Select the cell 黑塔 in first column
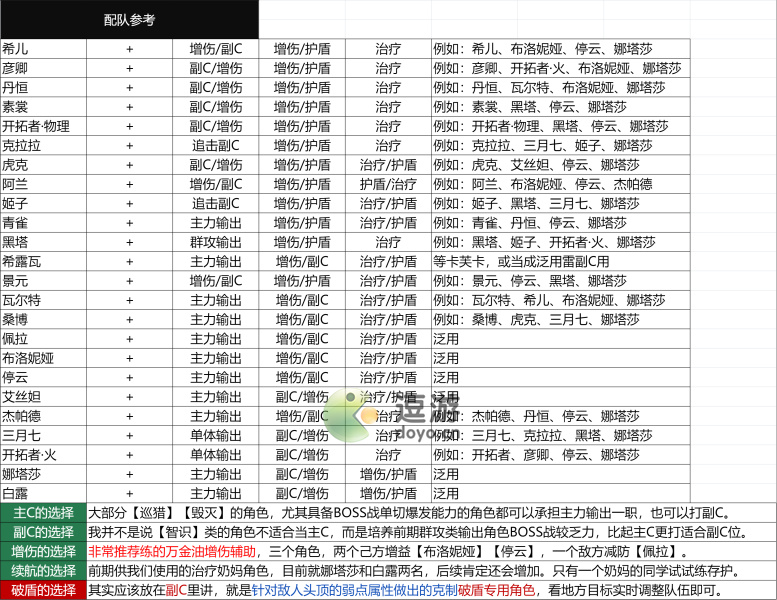The height and width of the screenshot is (600, 777). tap(44, 242)
